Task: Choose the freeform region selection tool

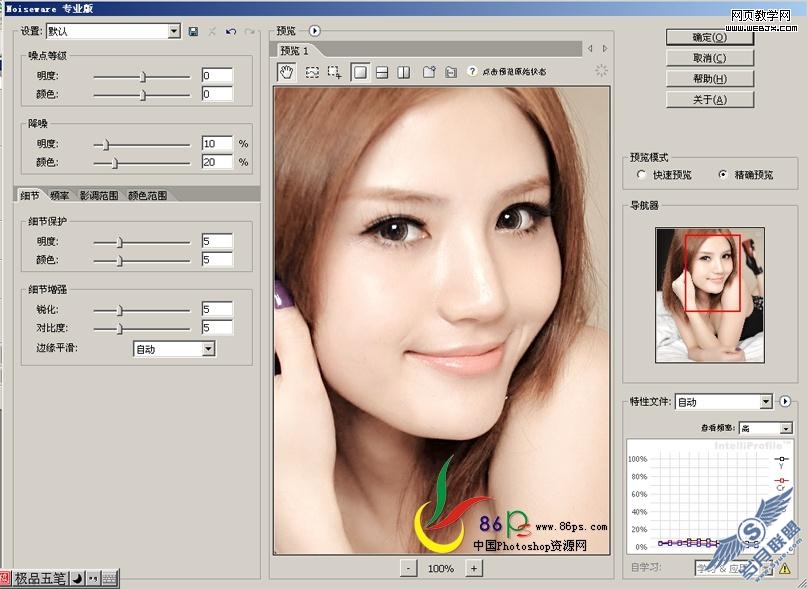Action: tap(312, 72)
